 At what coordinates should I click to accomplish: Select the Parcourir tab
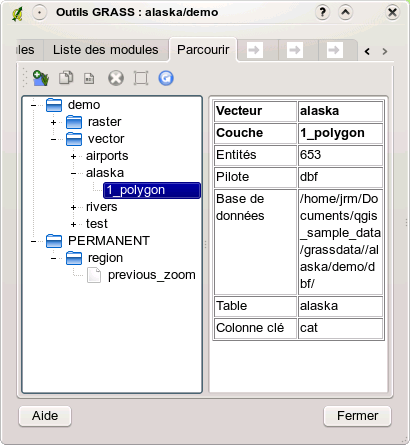(203, 50)
